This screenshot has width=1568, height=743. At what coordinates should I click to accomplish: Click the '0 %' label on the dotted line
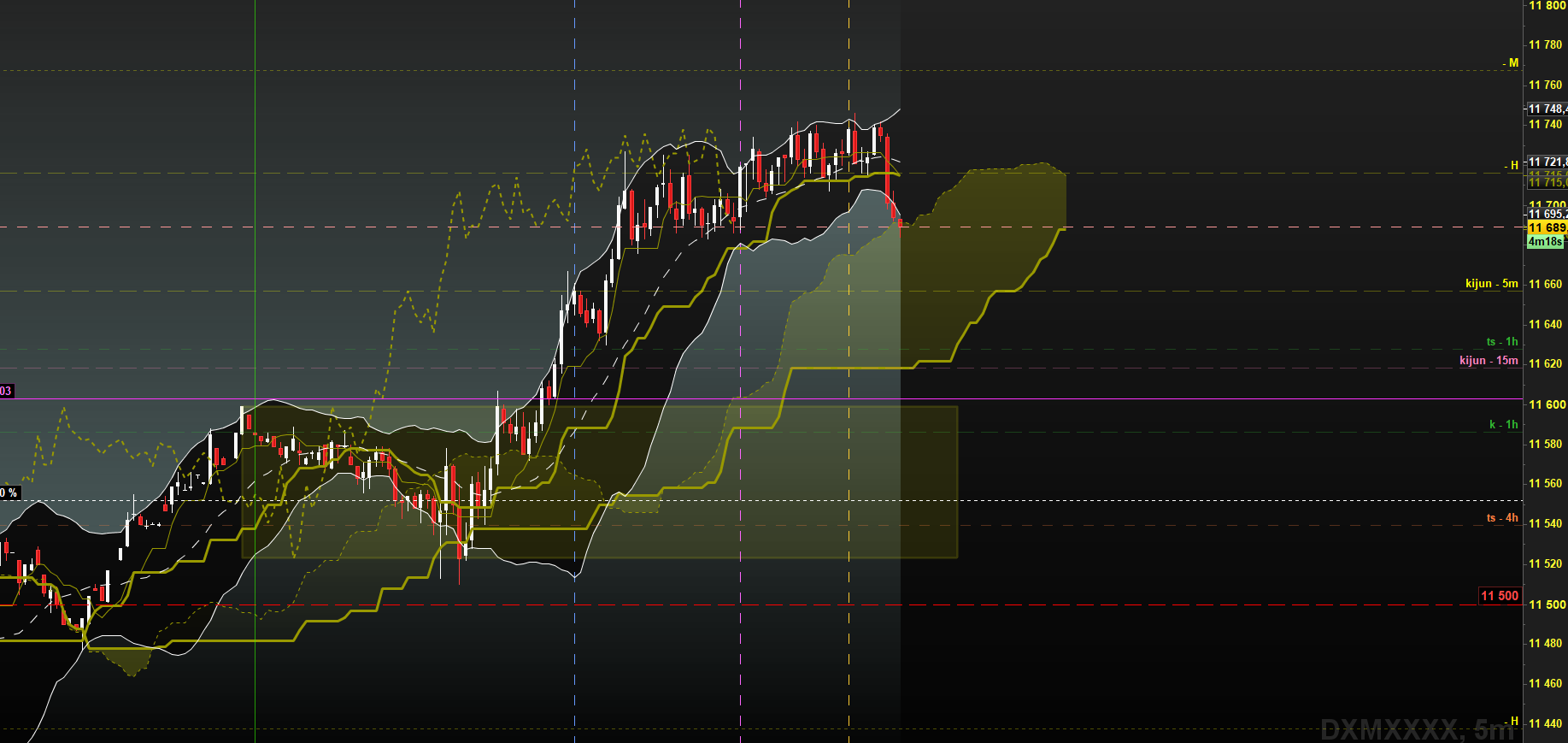[x=9, y=493]
